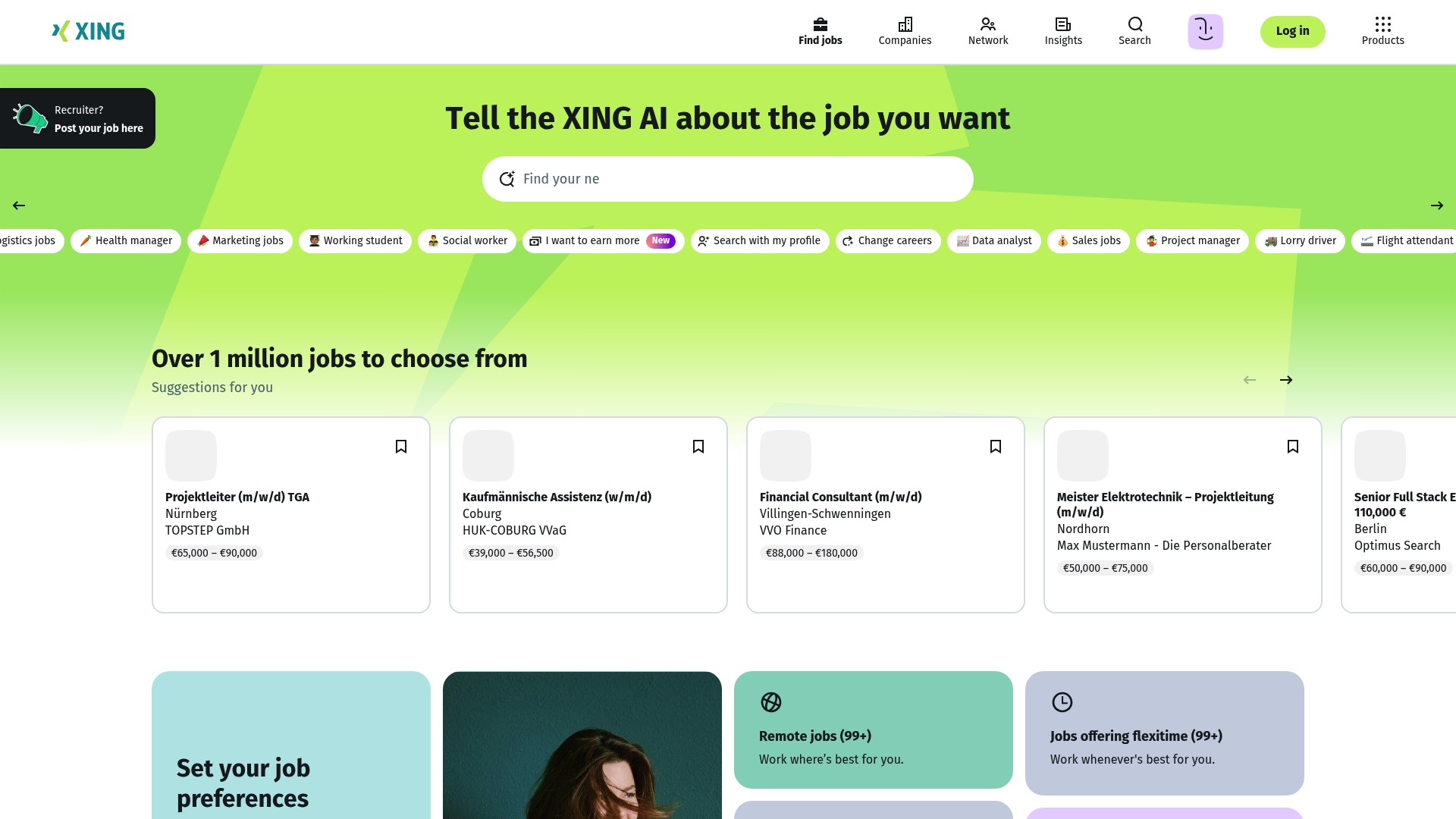This screenshot has width=1456, height=819.
Task: Bookmark the Meister Elektrotechnik job
Action: tap(1293, 447)
